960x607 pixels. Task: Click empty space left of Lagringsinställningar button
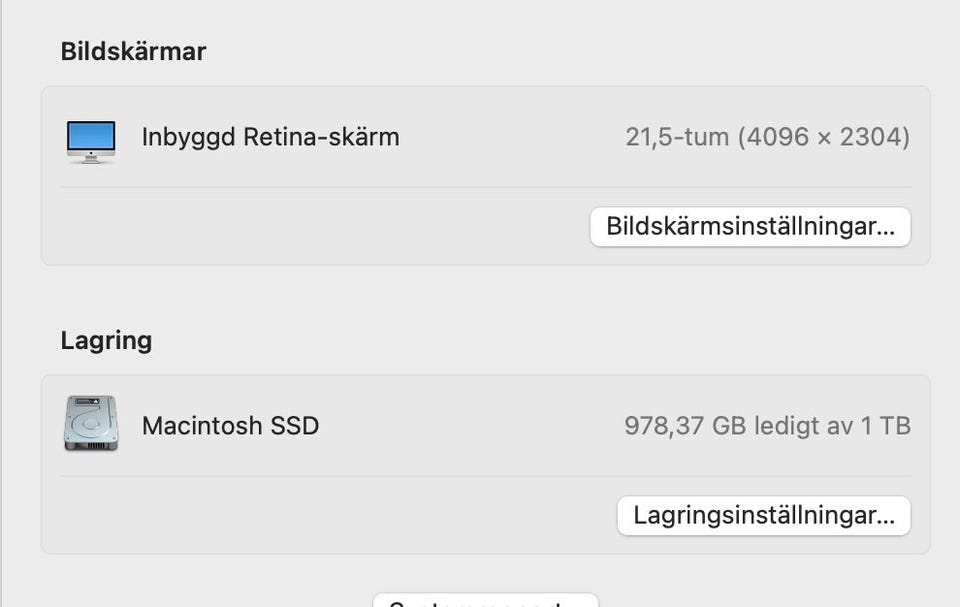point(330,516)
